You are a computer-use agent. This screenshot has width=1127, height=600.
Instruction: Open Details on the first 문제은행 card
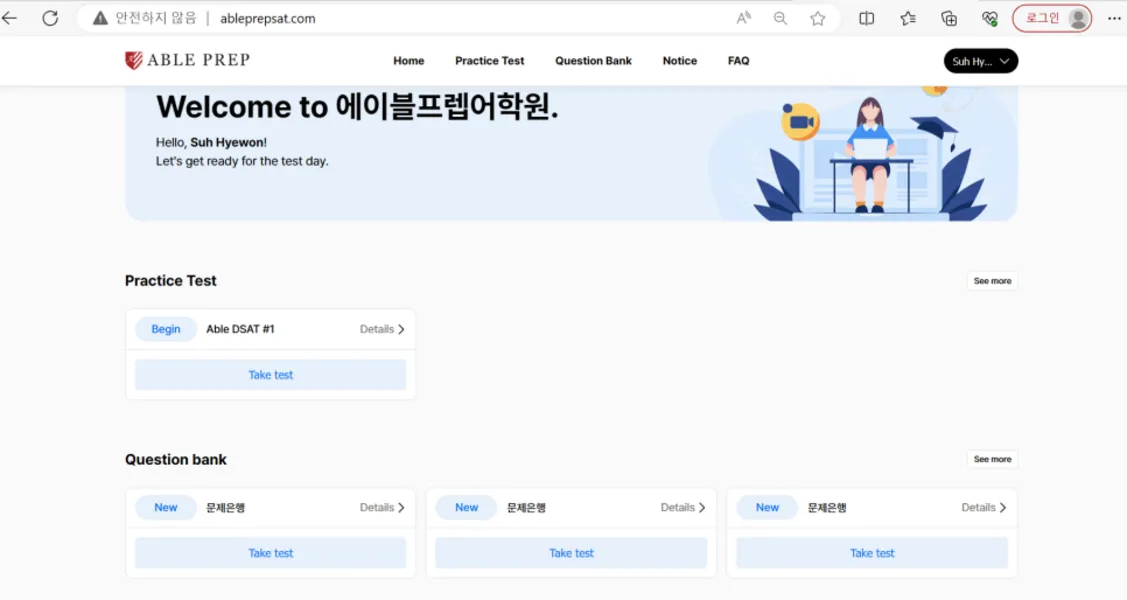click(x=382, y=507)
